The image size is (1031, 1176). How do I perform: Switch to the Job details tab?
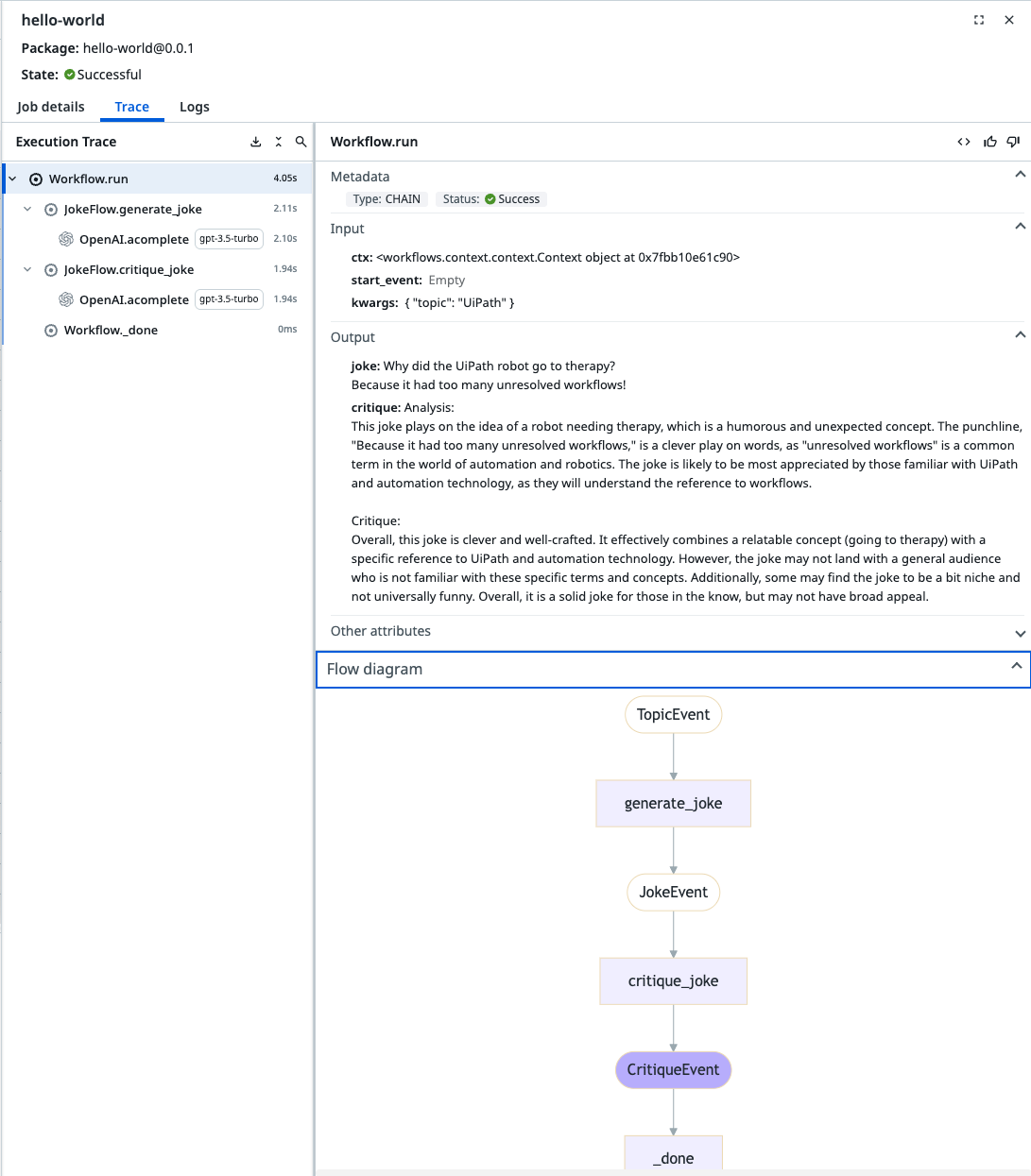[51, 107]
